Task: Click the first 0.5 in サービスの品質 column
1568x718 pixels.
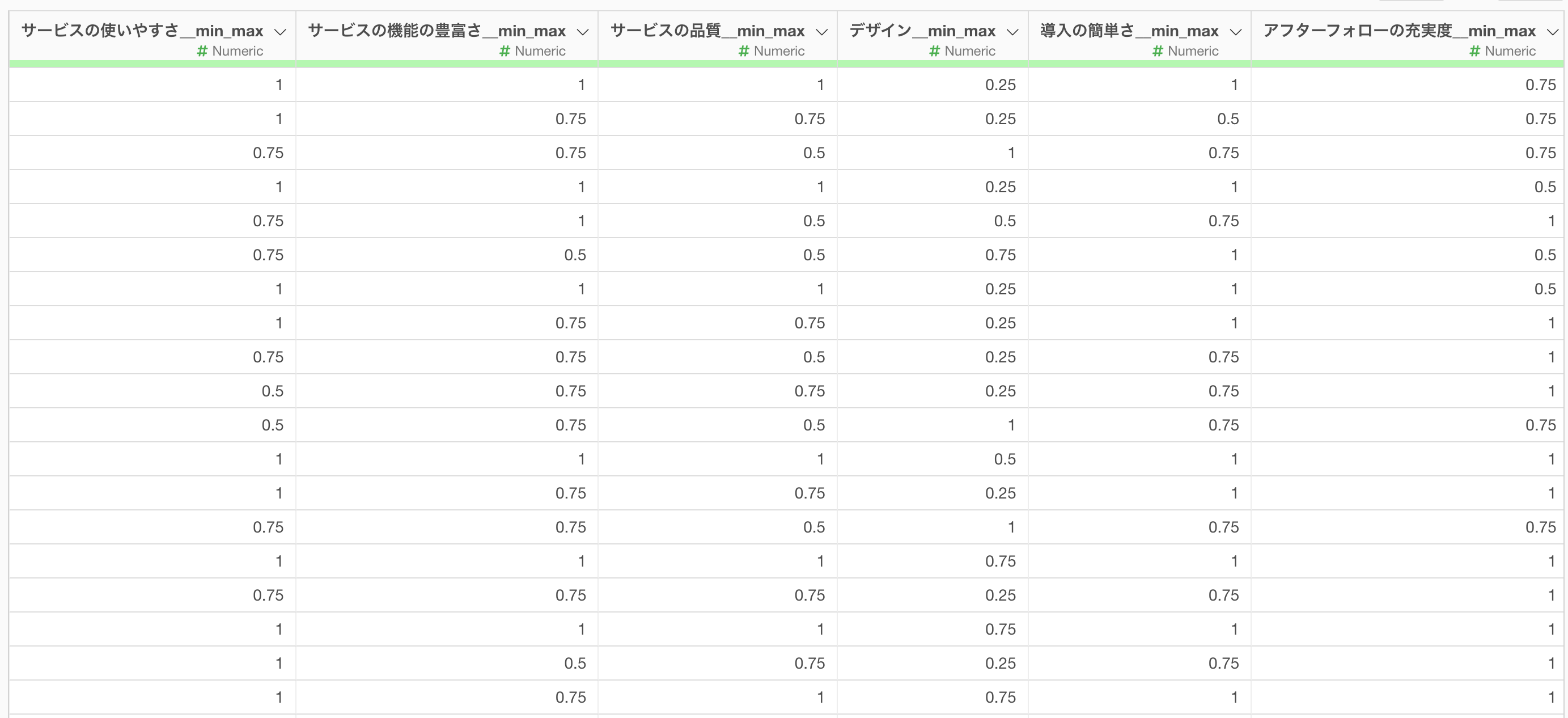Action: coord(815,153)
